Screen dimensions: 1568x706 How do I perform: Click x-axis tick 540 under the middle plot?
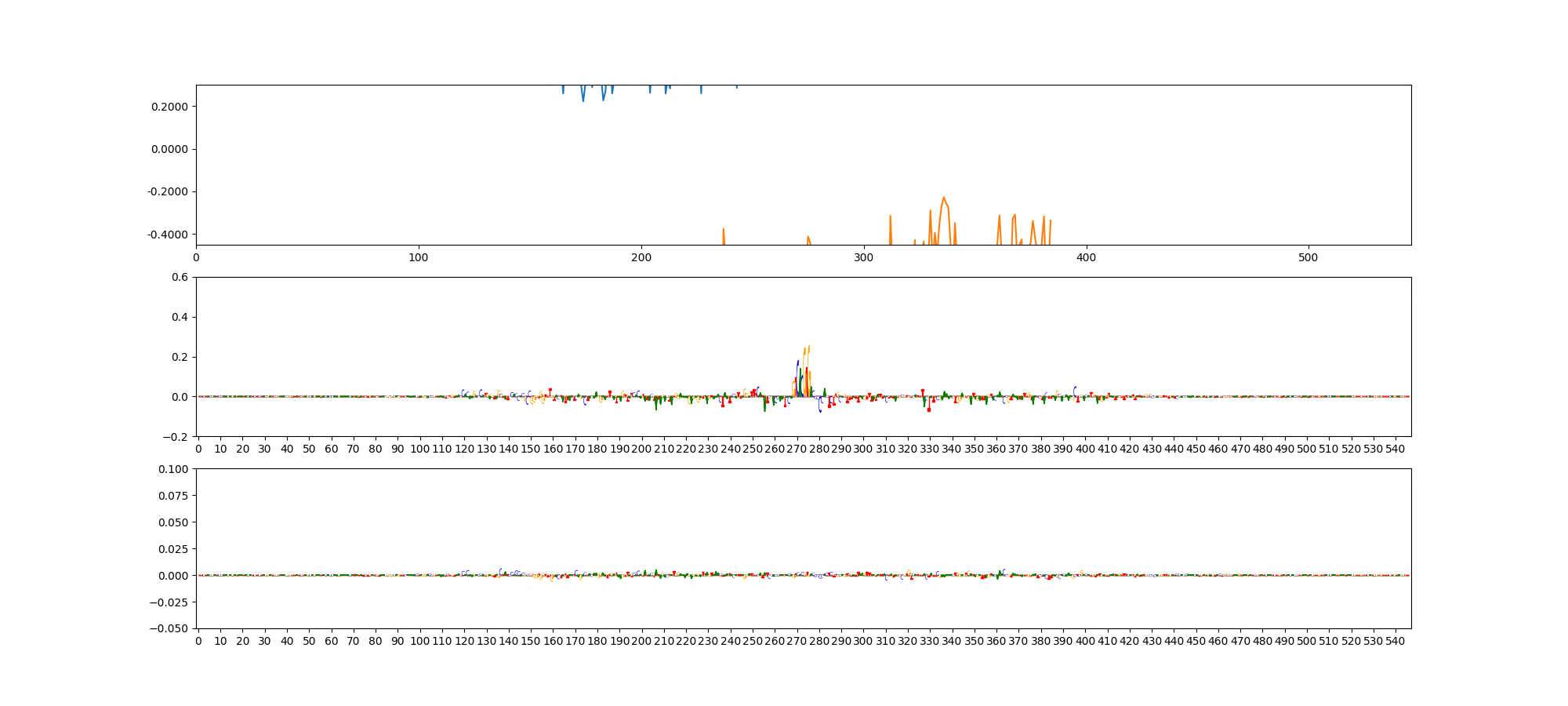1396,449
